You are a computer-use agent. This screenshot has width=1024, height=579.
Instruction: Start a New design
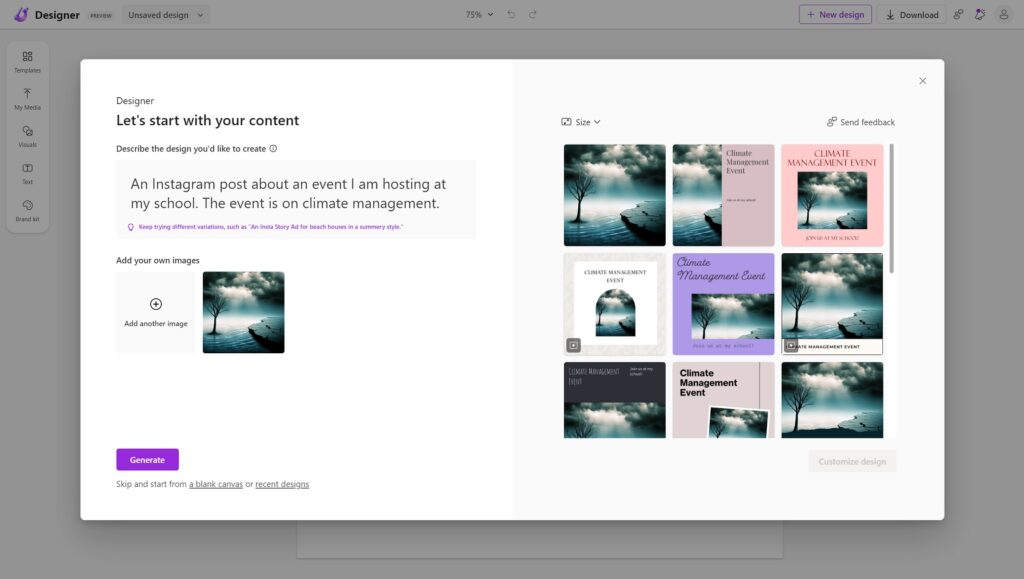[835, 14]
